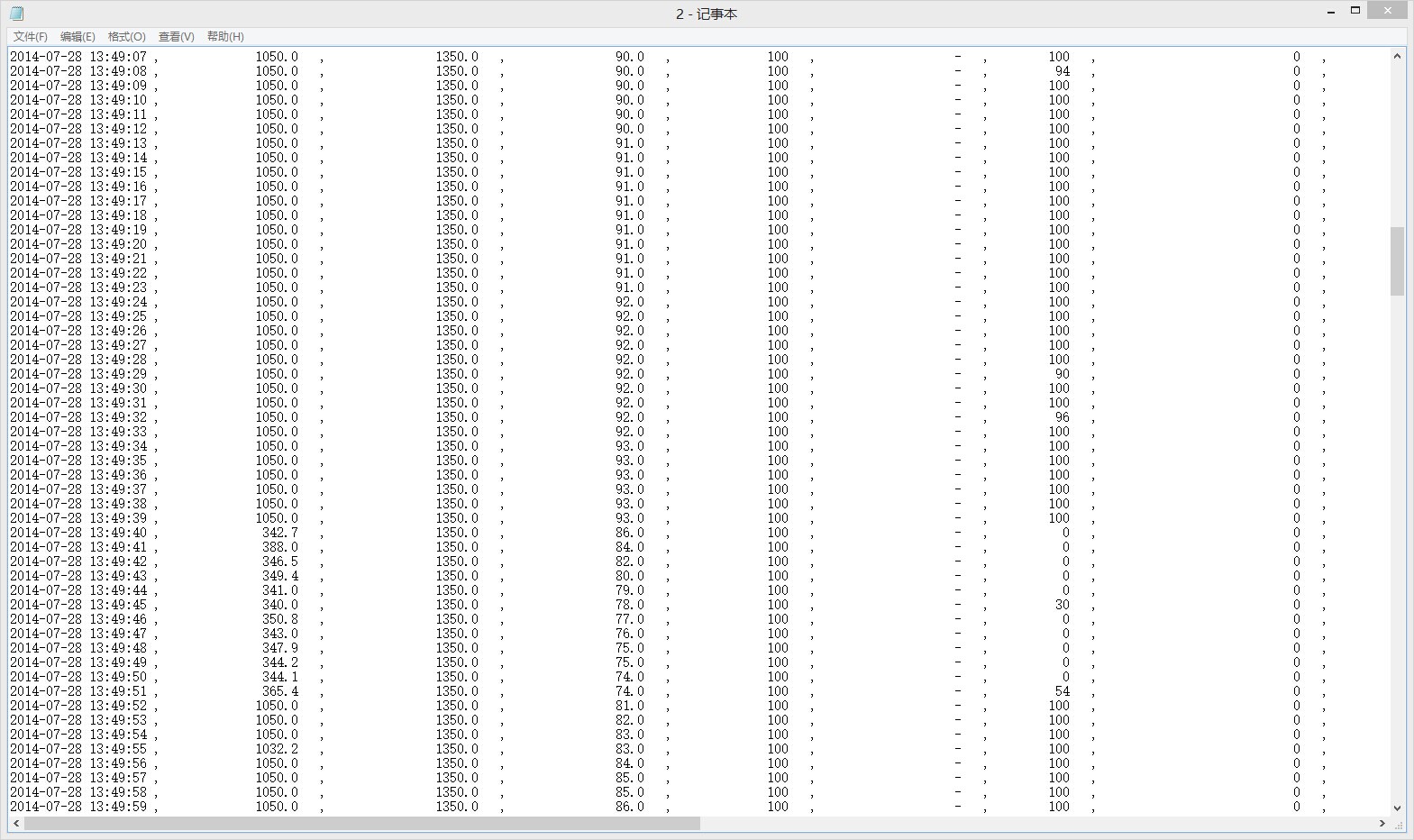Click value "342.7" in the 13:49:40 row
The height and width of the screenshot is (840, 1414).
280,533
